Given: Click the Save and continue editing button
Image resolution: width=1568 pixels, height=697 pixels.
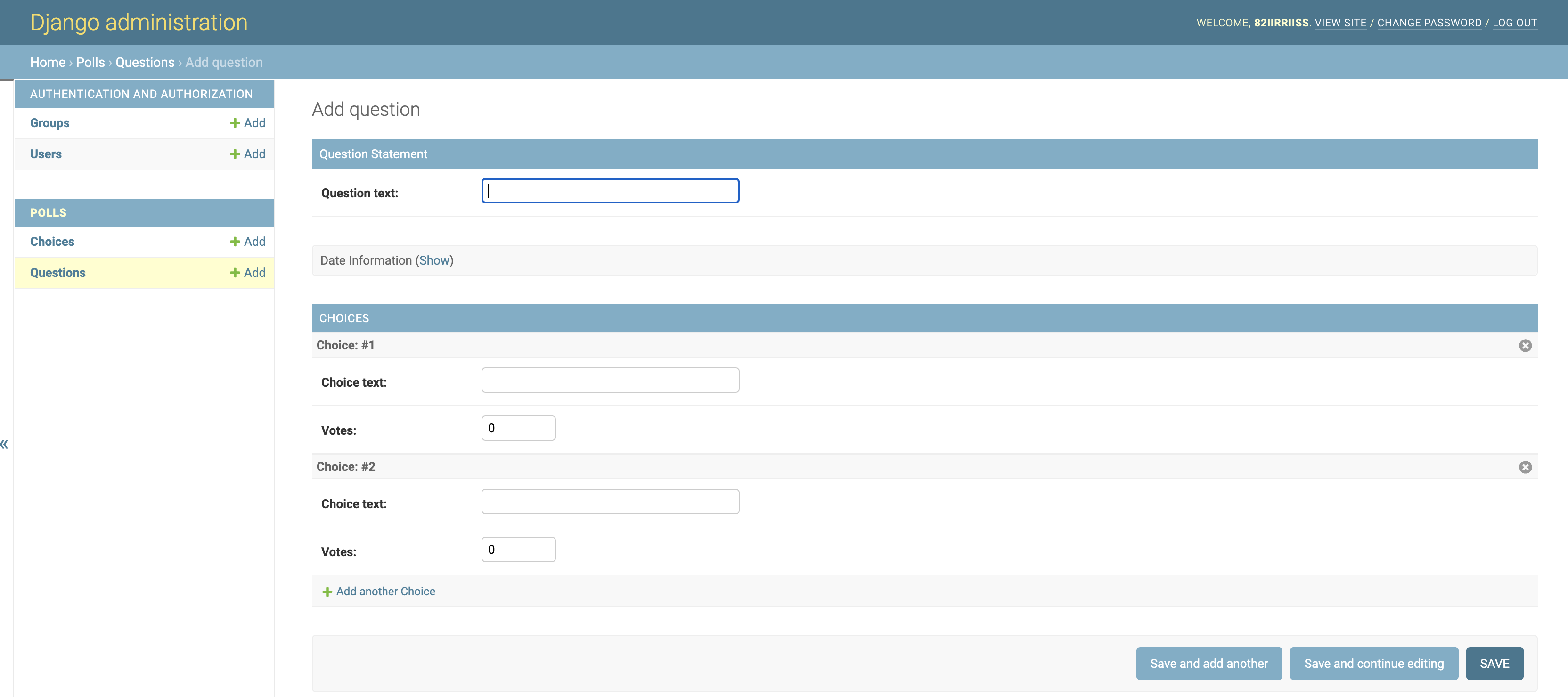Looking at the screenshot, I should click(1374, 664).
